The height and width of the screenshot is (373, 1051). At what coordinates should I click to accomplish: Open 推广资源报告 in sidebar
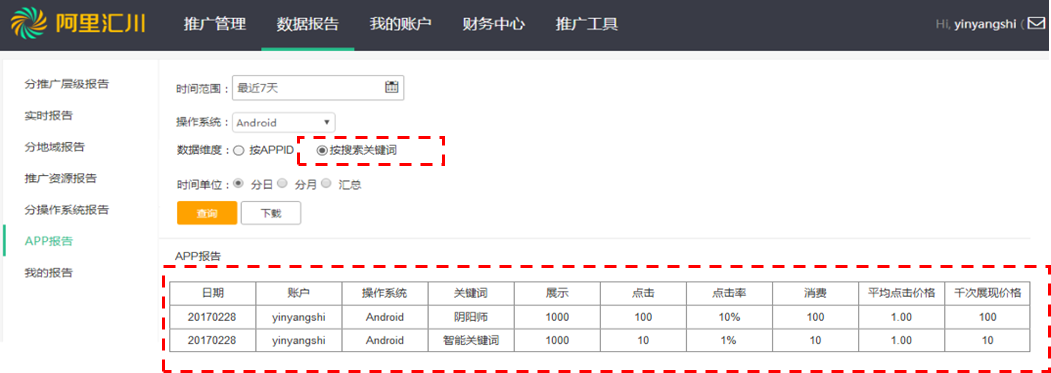60,178
